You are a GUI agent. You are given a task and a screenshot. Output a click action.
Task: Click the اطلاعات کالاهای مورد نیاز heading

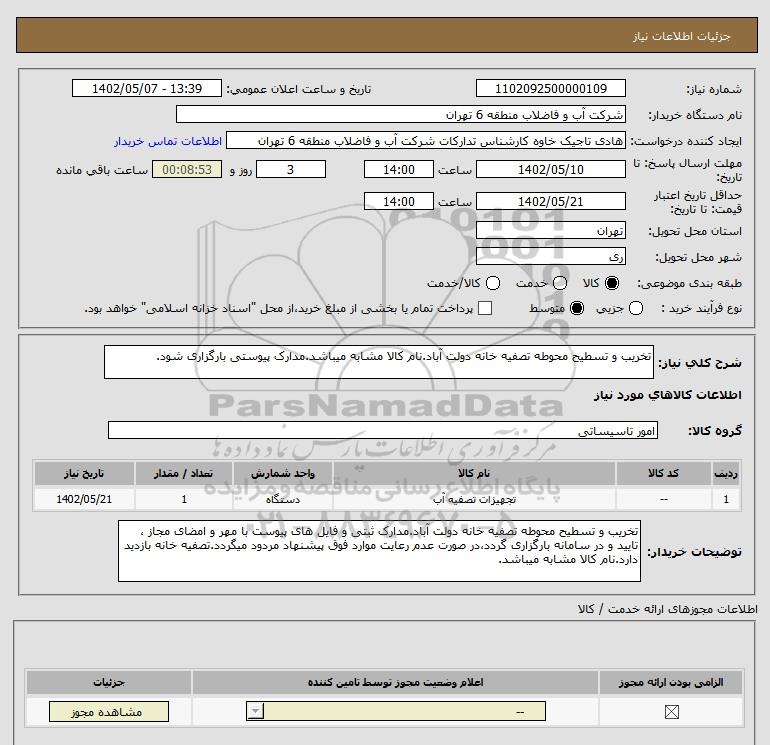[668, 395]
